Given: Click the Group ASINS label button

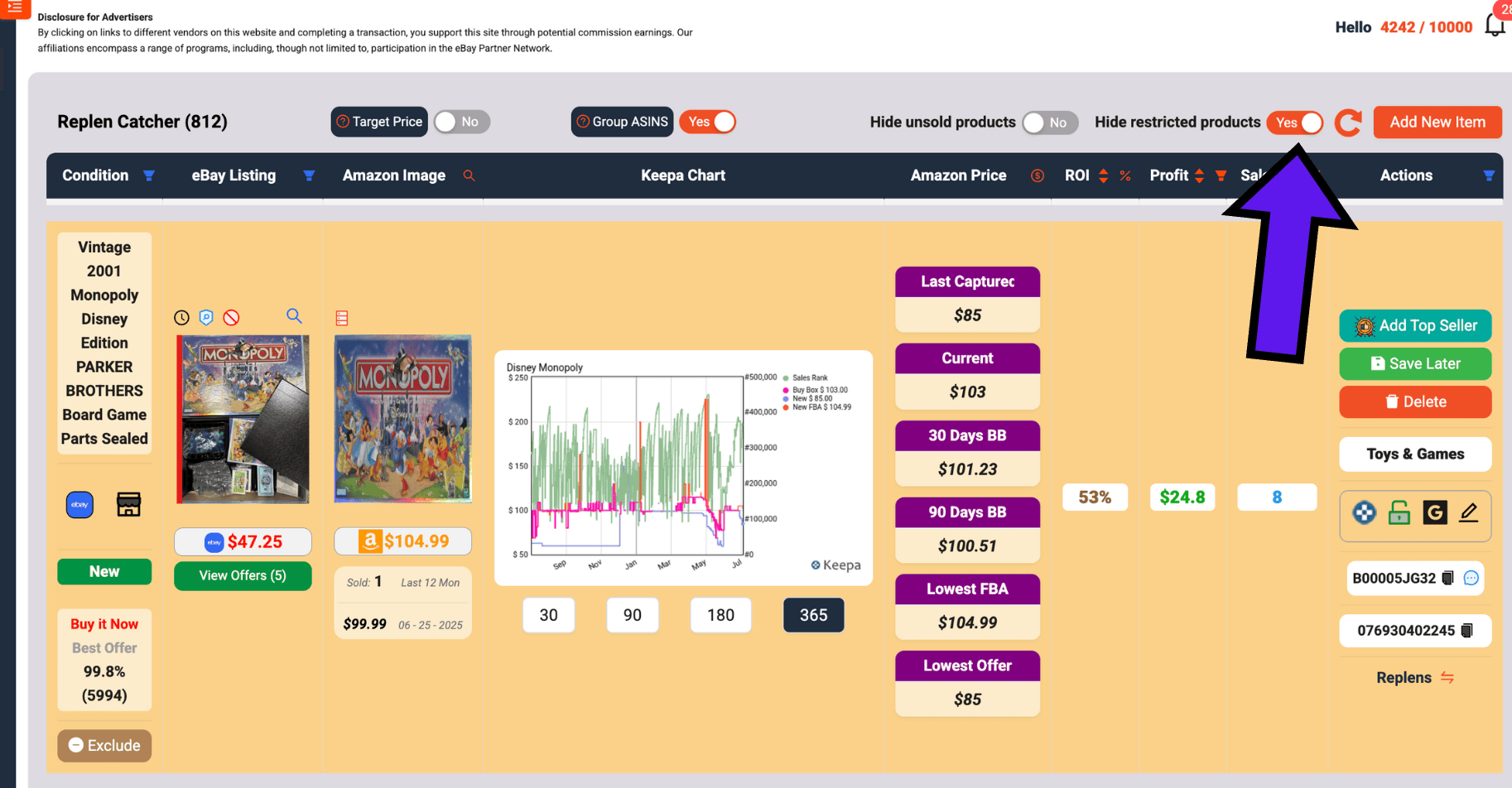Looking at the screenshot, I should (622, 122).
